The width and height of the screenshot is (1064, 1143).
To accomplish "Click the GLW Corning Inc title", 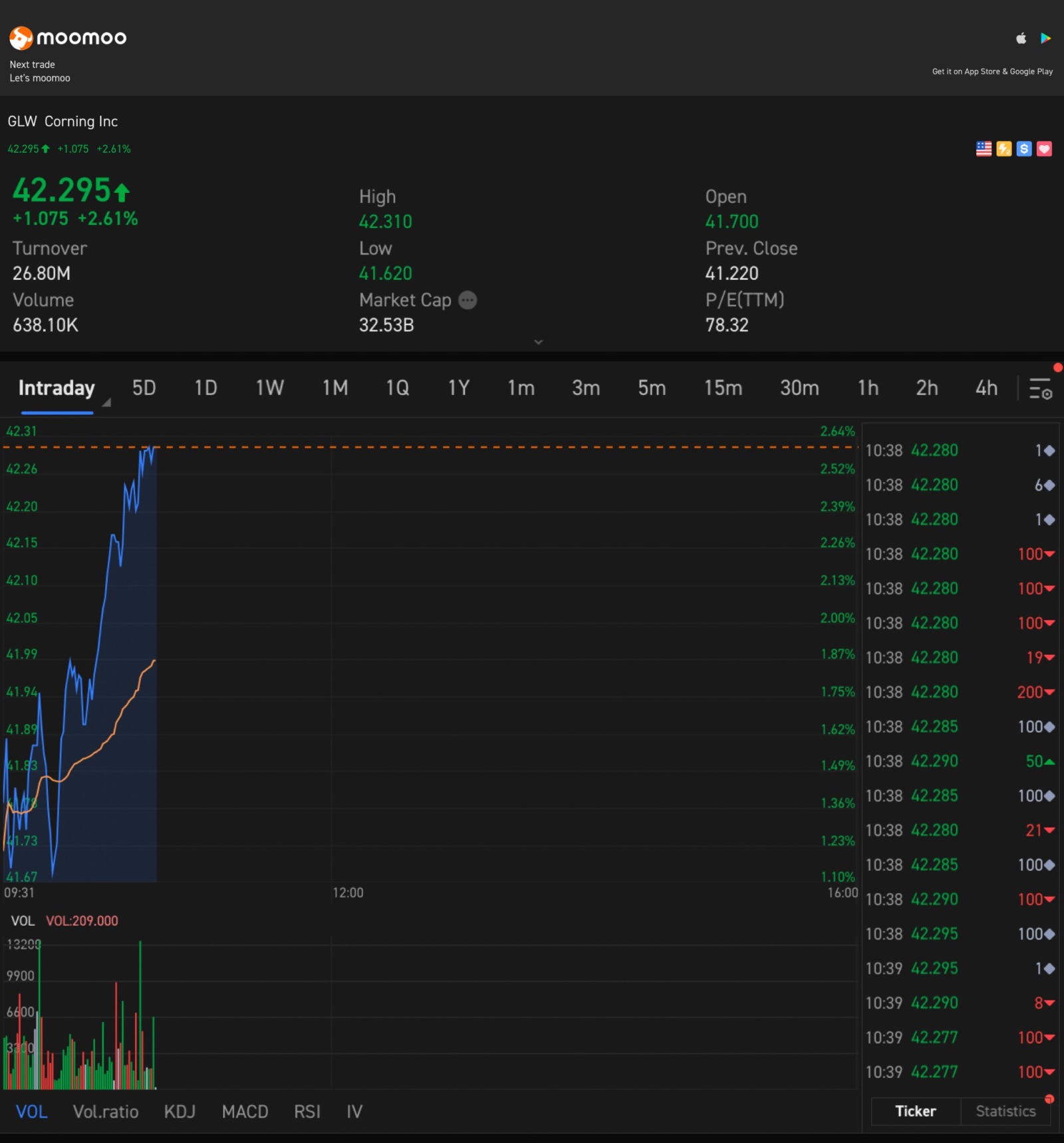I will (x=63, y=121).
